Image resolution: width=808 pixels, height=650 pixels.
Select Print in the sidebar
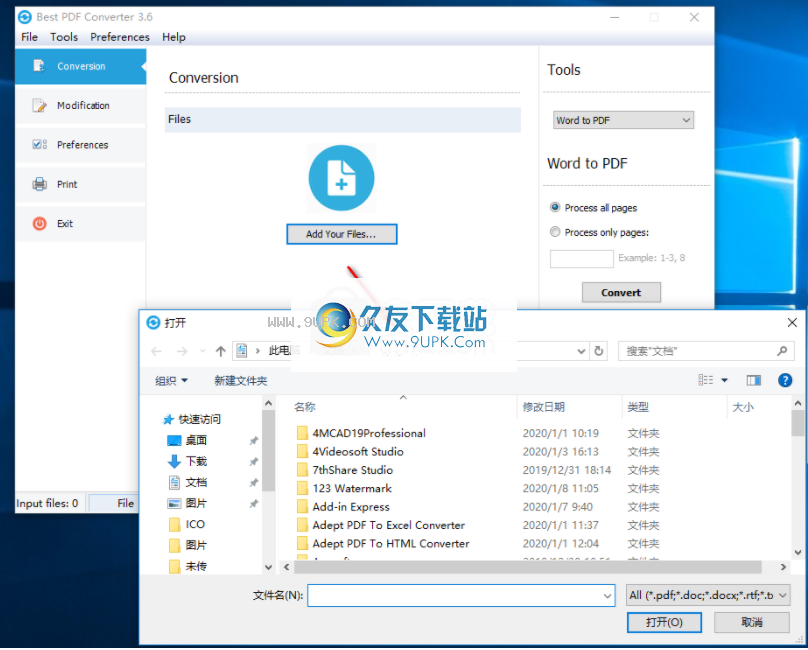click(81, 184)
